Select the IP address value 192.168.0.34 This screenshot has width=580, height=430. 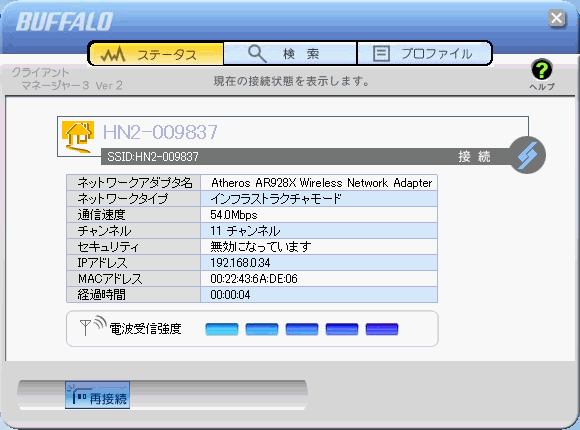coord(240,263)
